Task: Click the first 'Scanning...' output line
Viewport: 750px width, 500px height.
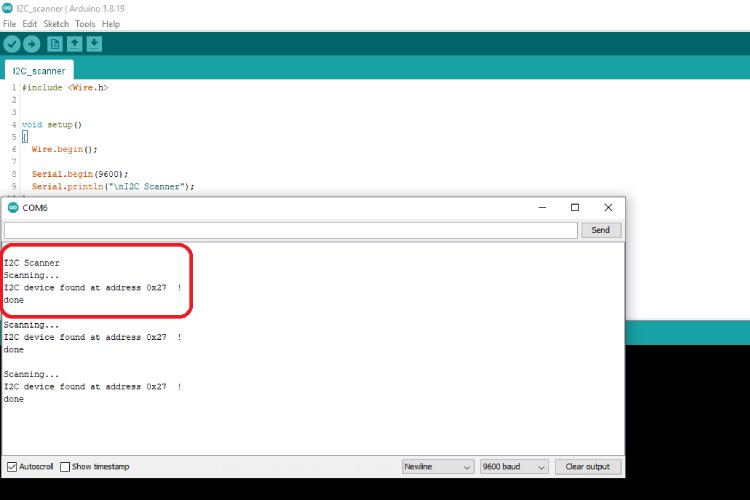Action: [x=31, y=275]
